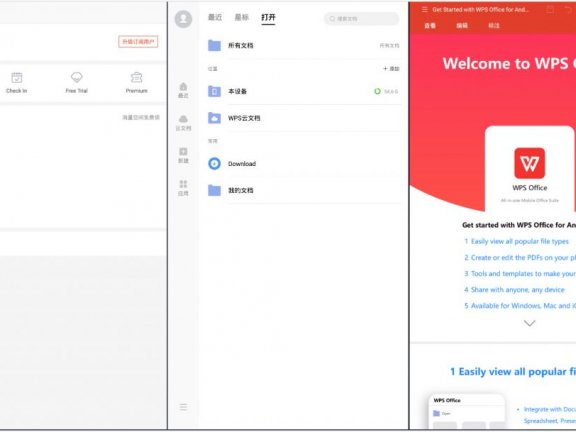The image size is (576, 432).
Task: Click the 'Welcome to WPS' heading
Action: [509, 63]
